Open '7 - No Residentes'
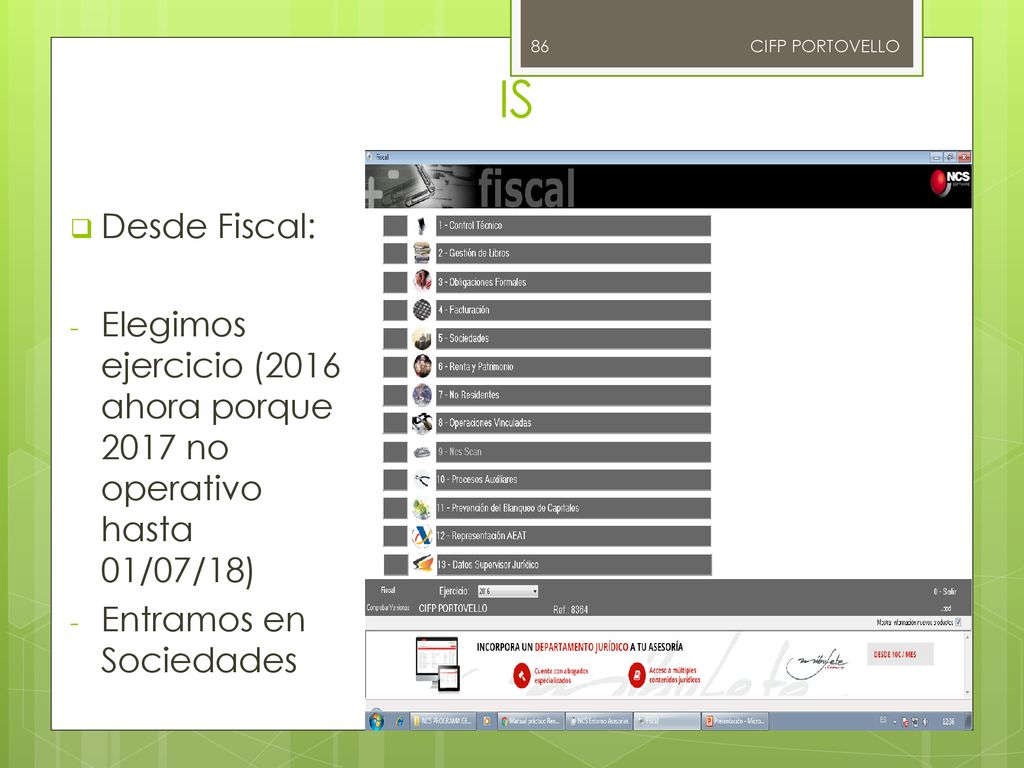The height and width of the screenshot is (768, 1024). coord(573,395)
